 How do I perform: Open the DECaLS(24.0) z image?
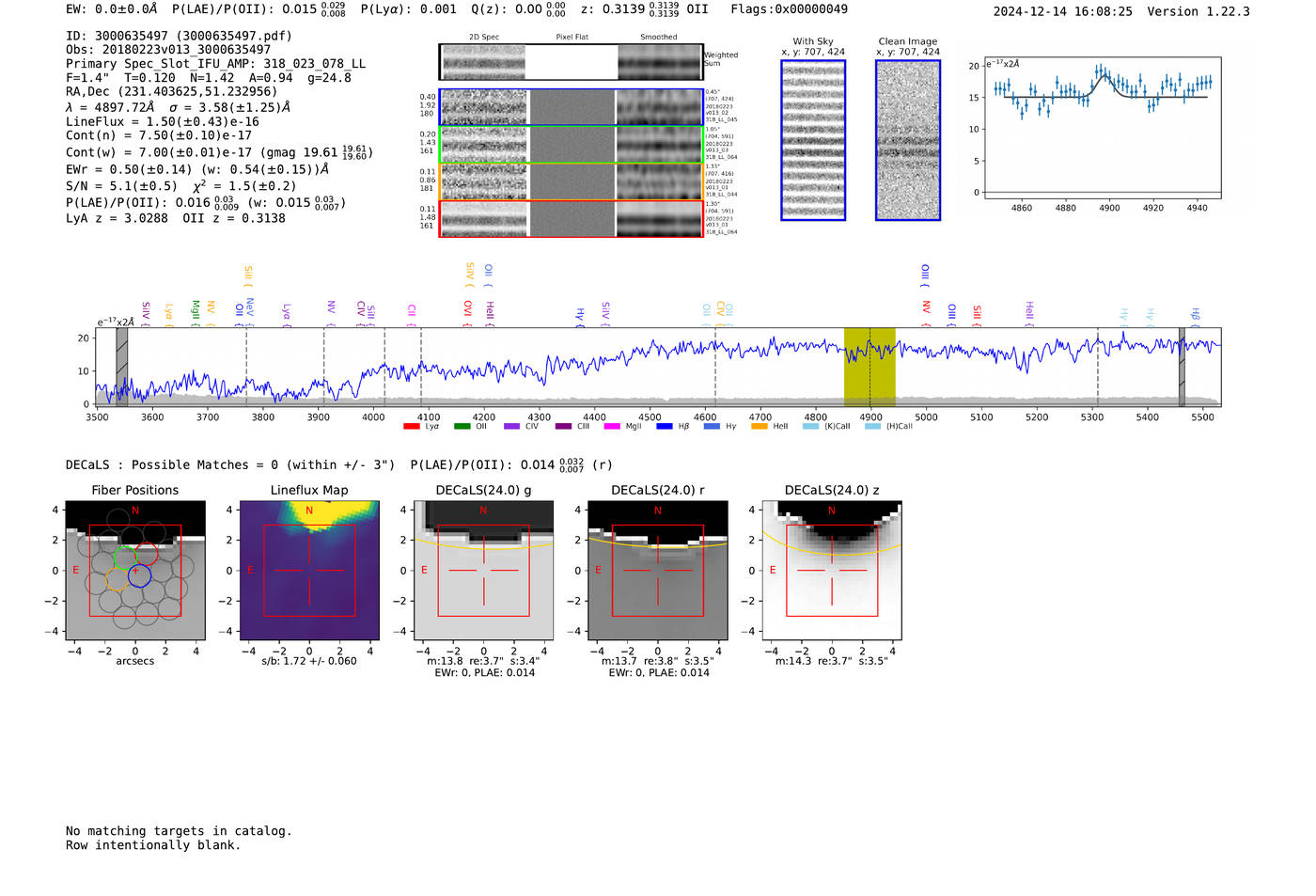(x=832, y=571)
